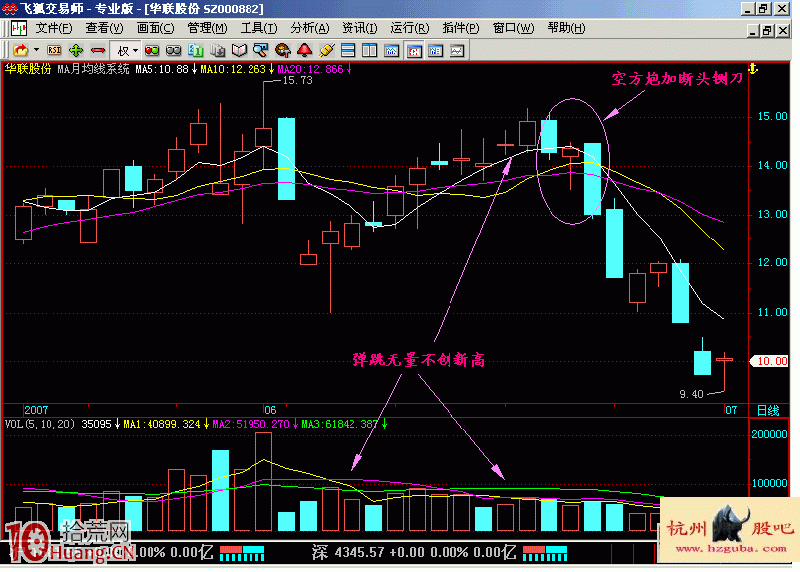Select the horizontal split layout icon

tap(348, 51)
